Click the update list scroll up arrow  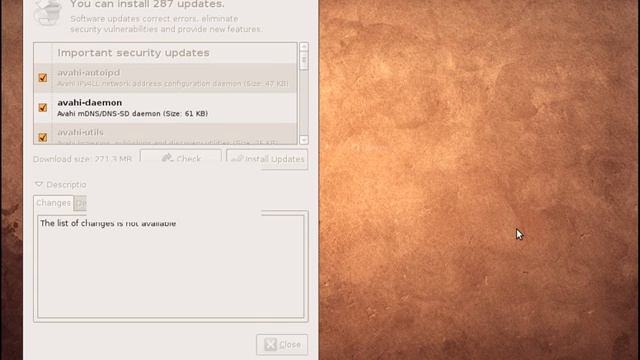click(x=304, y=47)
